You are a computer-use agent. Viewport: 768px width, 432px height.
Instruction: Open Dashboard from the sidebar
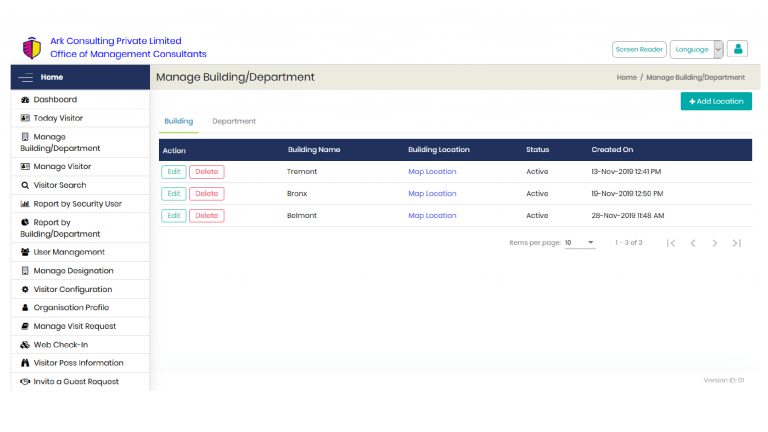54,100
